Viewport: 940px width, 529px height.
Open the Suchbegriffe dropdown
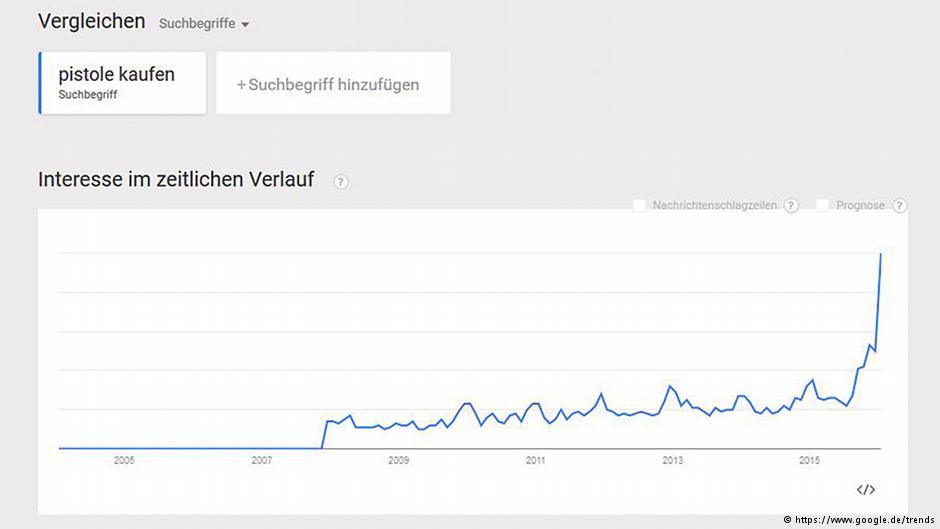[198, 24]
